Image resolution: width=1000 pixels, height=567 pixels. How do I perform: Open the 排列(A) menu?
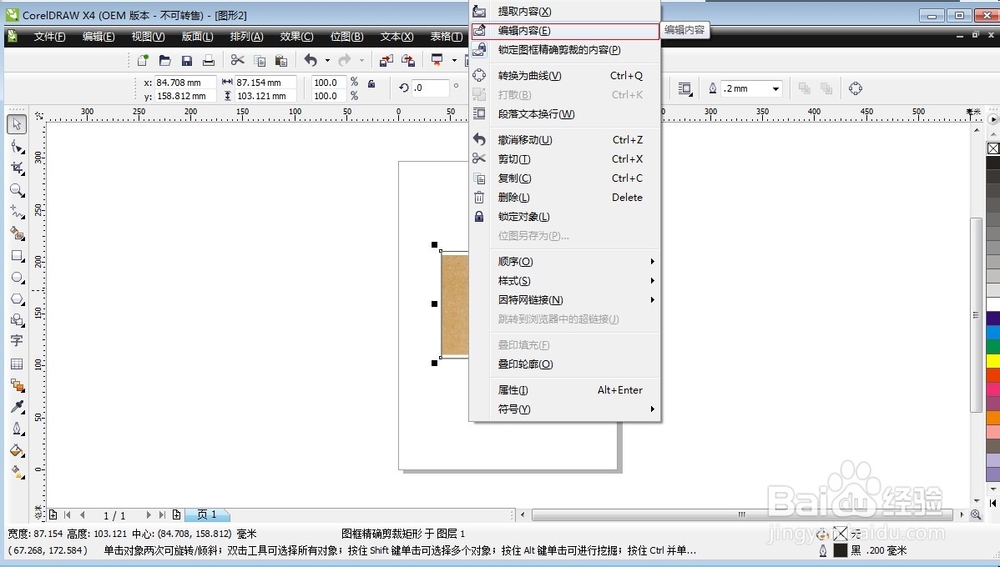[247, 37]
